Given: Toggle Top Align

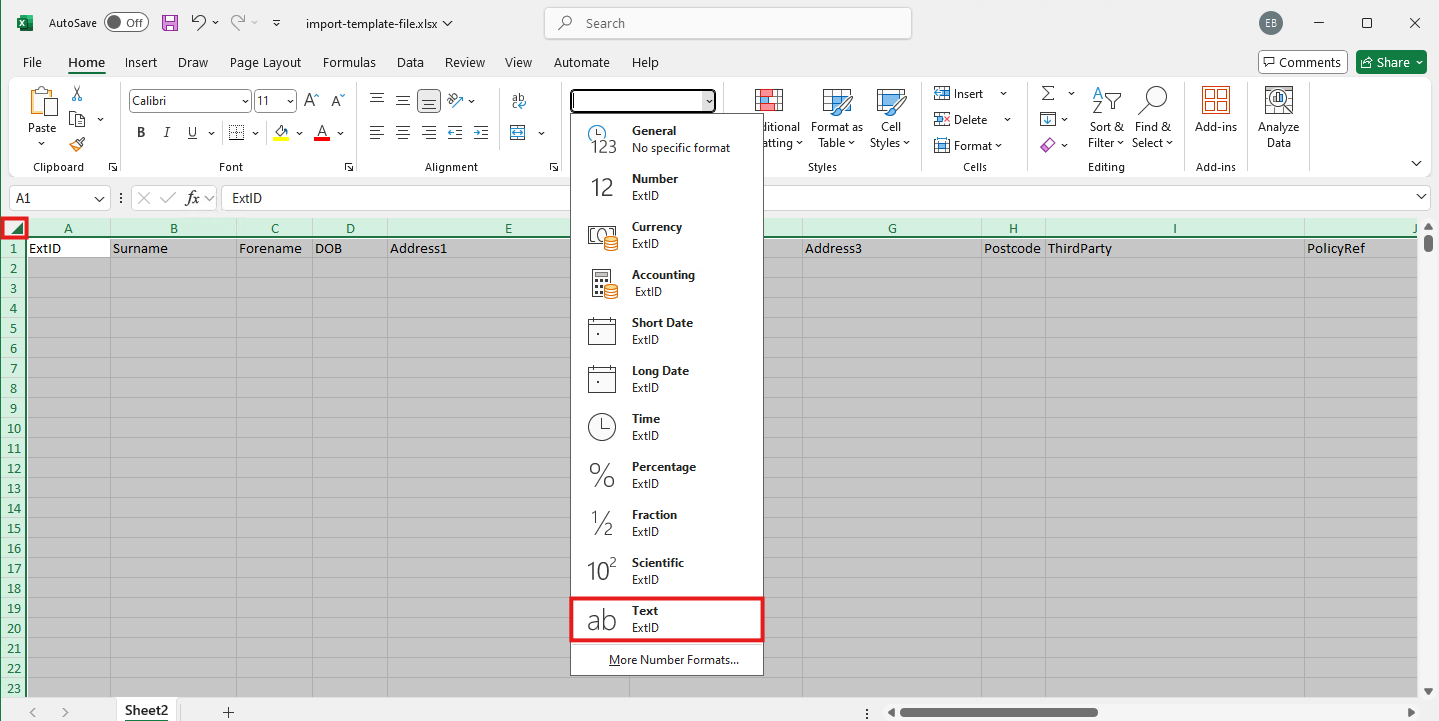Looking at the screenshot, I should [377, 100].
